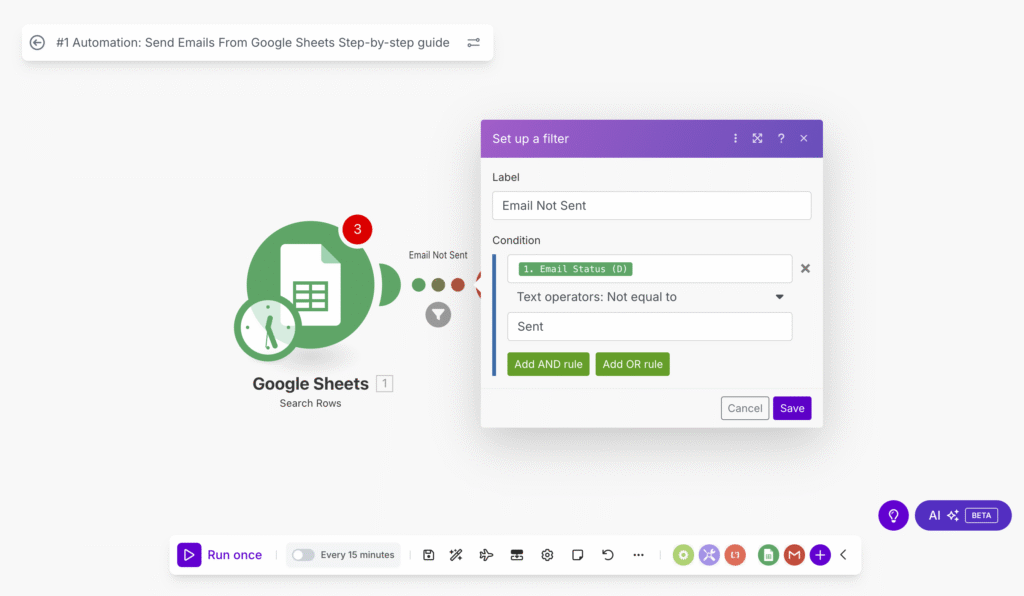Click the scenario title text
This screenshot has height=596, width=1024.
pos(253,42)
